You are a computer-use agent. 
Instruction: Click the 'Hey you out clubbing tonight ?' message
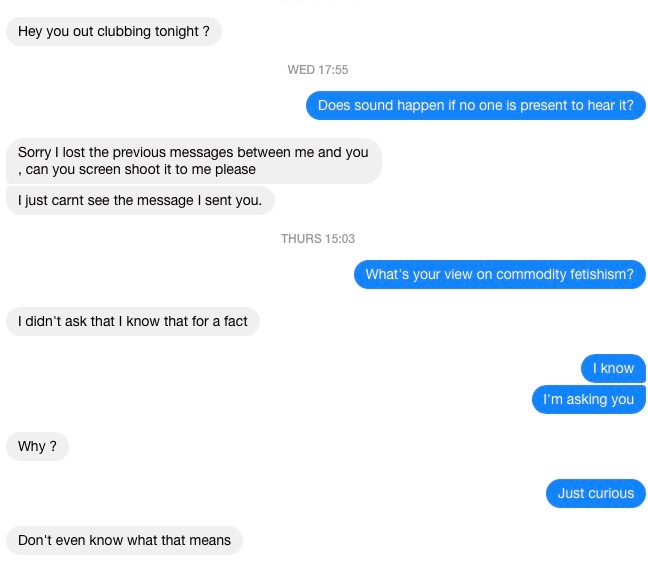pyautogui.click(x=114, y=31)
